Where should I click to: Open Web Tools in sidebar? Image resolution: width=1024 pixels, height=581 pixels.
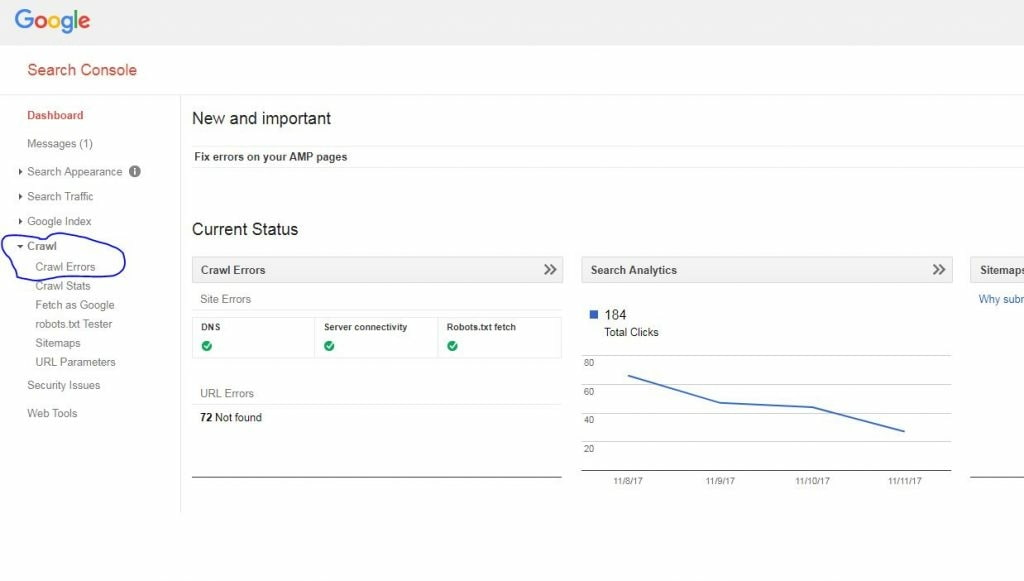52,413
